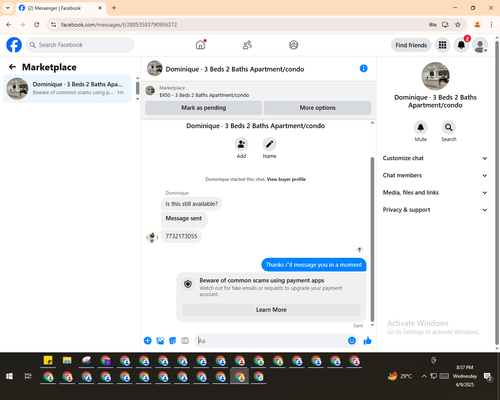Click the "Message sent" bubble
Screen dimensions: 500x400
pos(184,219)
